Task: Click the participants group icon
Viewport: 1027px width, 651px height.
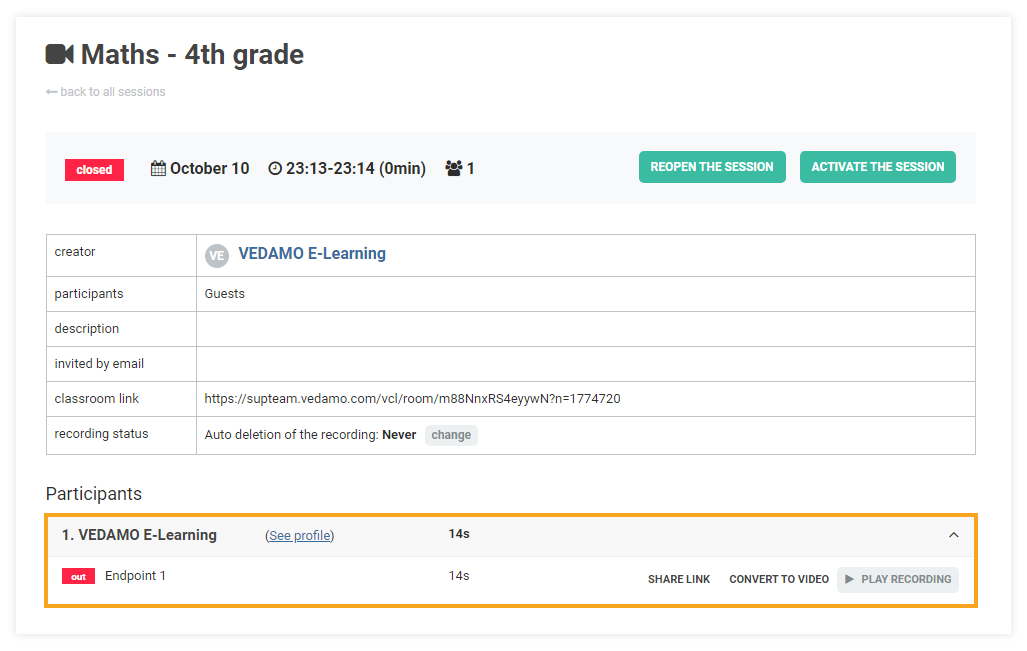Action: click(x=453, y=168)
